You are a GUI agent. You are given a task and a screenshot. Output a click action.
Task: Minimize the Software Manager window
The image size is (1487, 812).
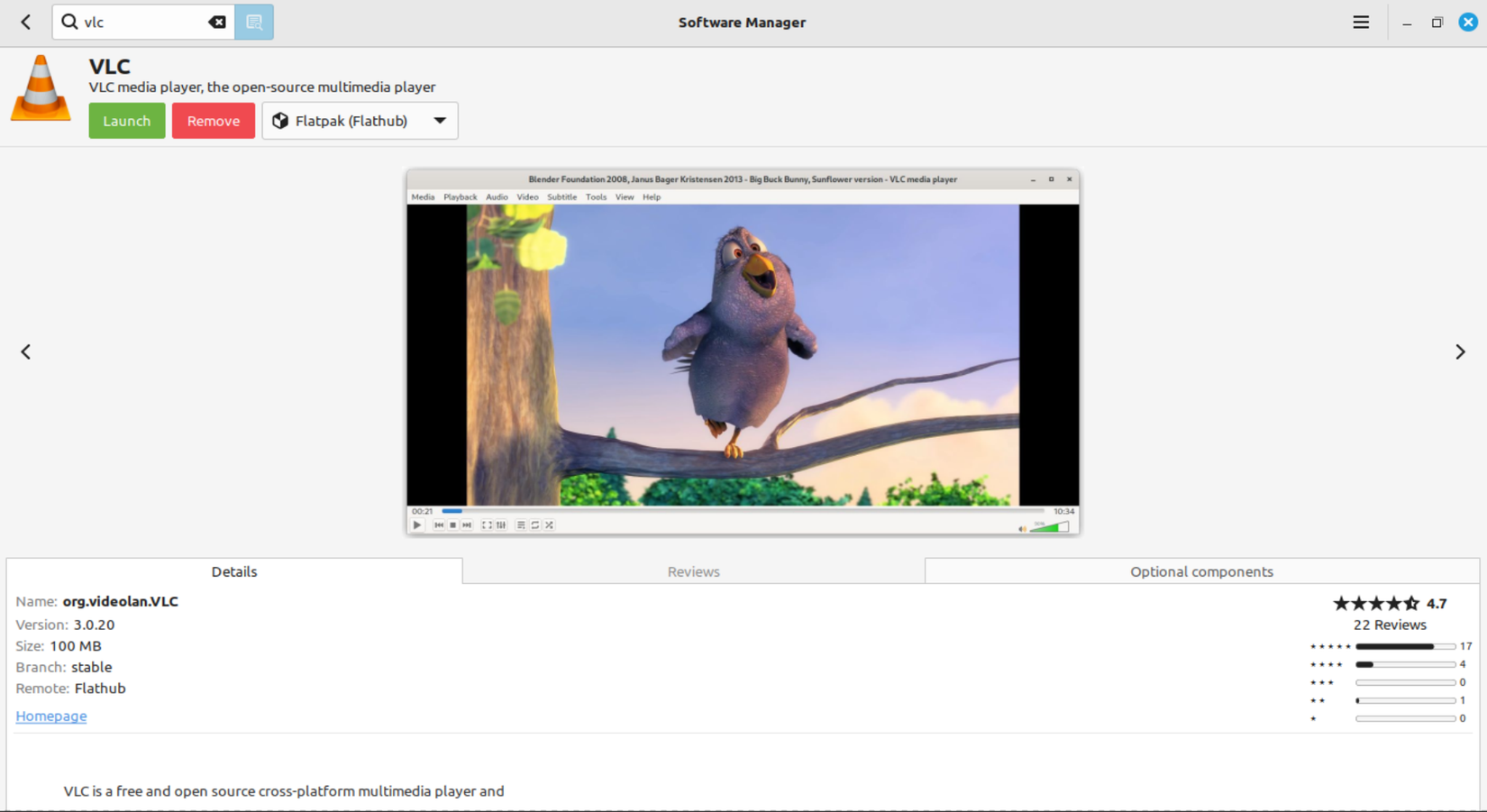[x=1407, y=23]
